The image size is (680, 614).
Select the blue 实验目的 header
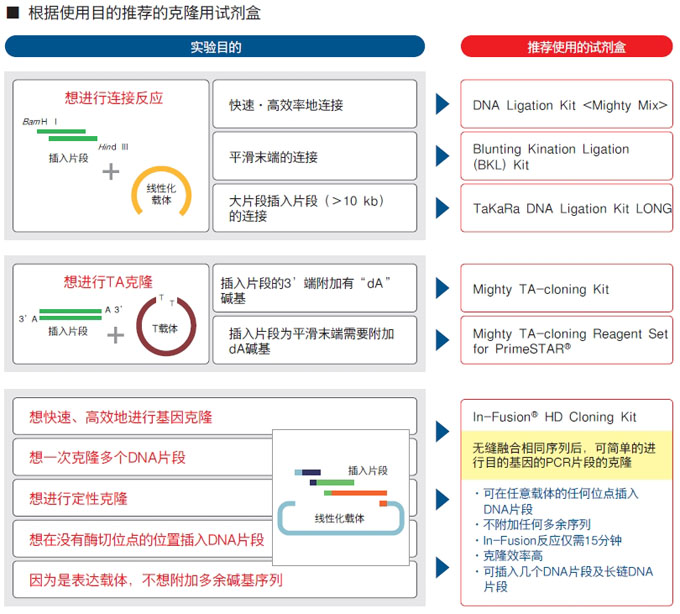(x=215, y=47)
